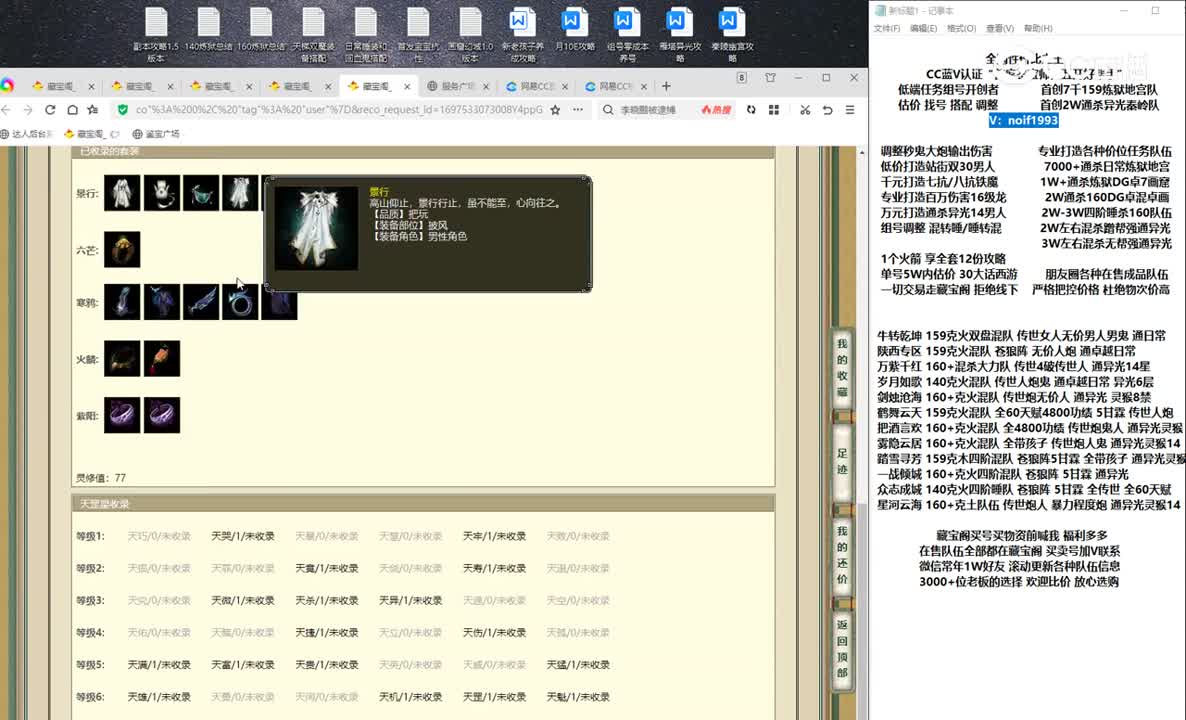Select the "副本攻略1.5版本" desktop file

[156, 34]
